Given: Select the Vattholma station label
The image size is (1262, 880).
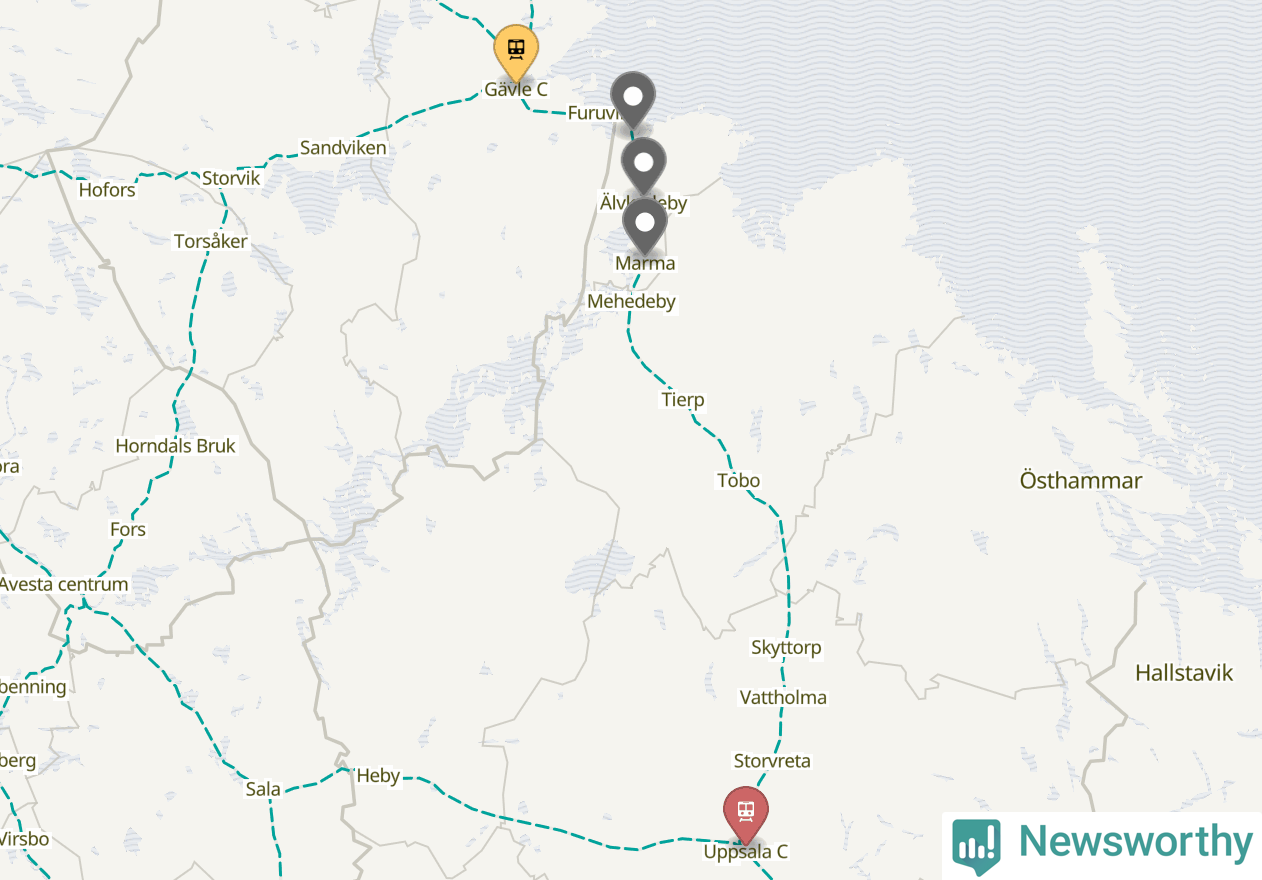Looking at the screenshot, I should (x=783, y=697).
